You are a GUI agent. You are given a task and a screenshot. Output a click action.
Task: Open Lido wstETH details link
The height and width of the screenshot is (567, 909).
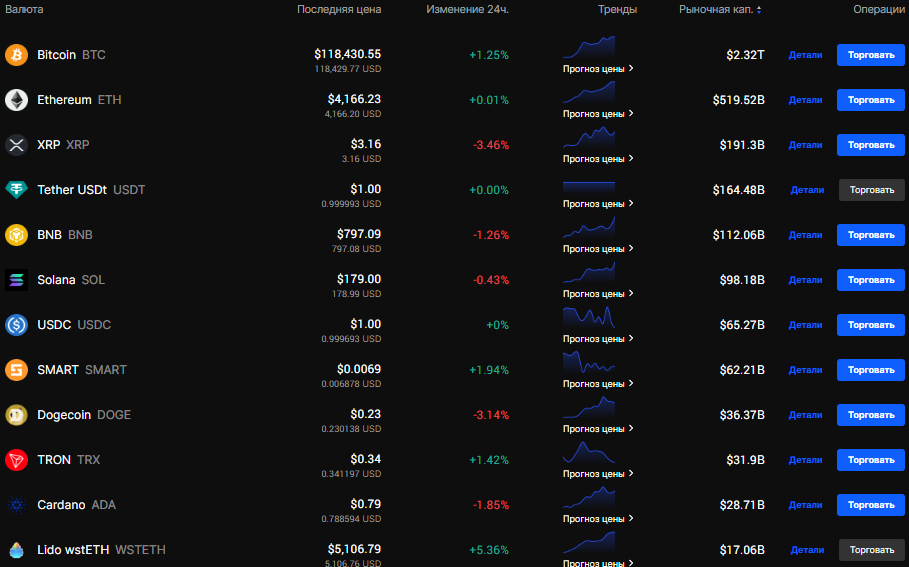click(807, 550)
